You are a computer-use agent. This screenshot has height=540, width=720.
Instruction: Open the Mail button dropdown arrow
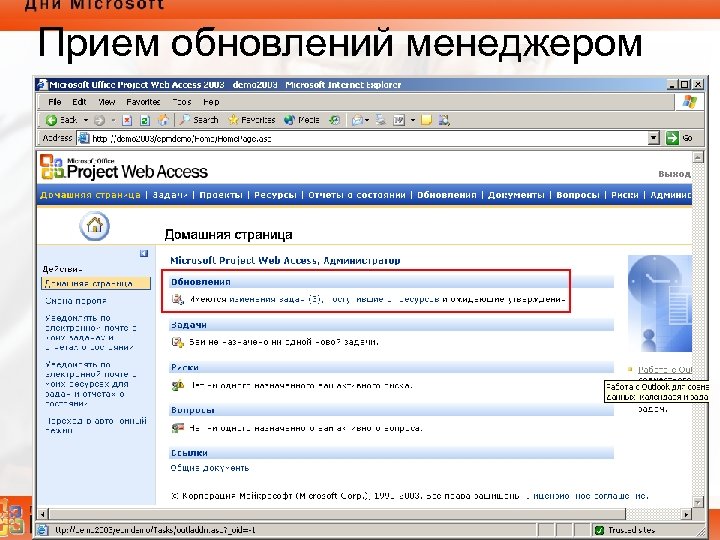click(367, 120)
